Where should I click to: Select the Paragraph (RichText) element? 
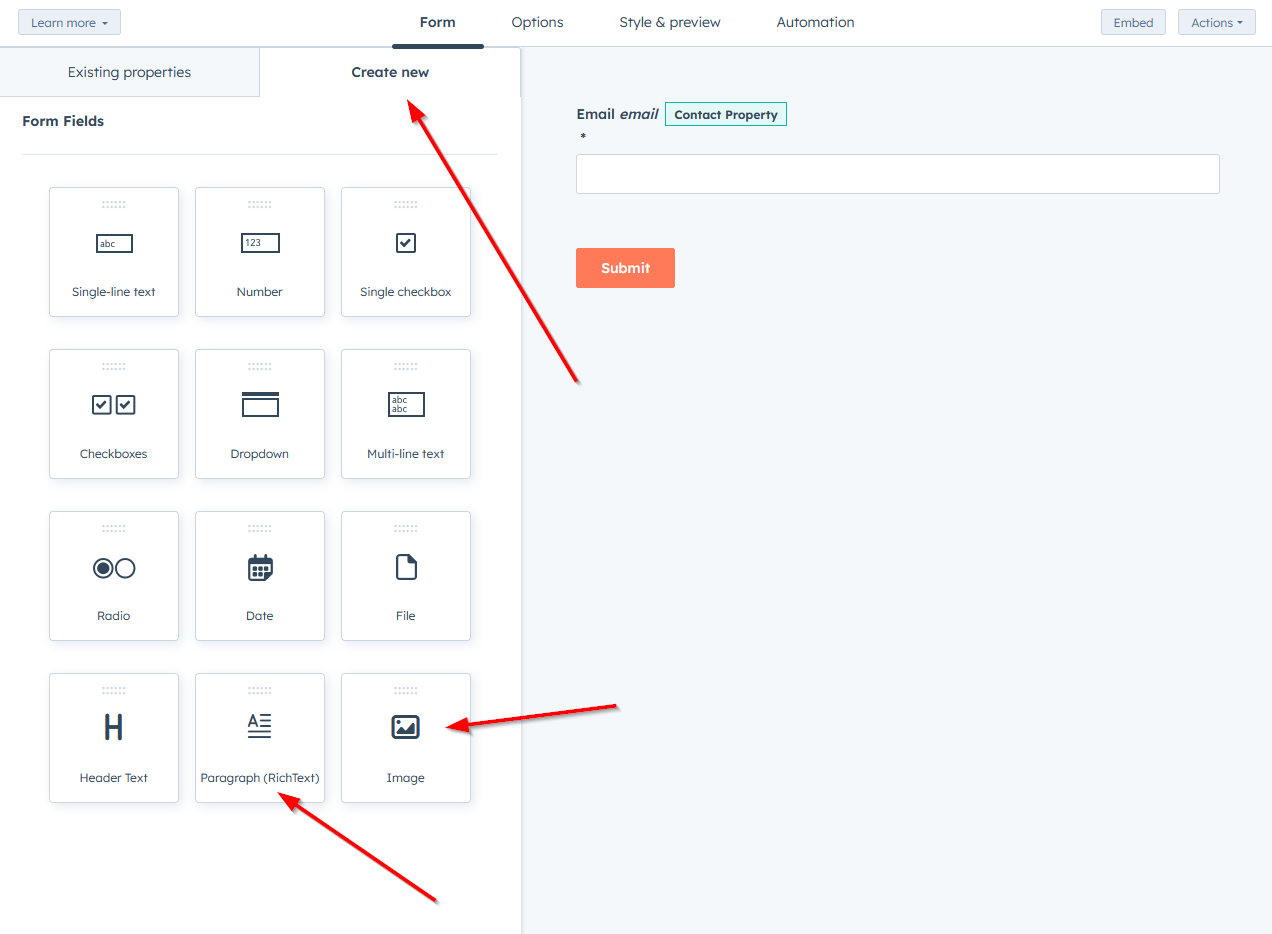pos(259,737)
